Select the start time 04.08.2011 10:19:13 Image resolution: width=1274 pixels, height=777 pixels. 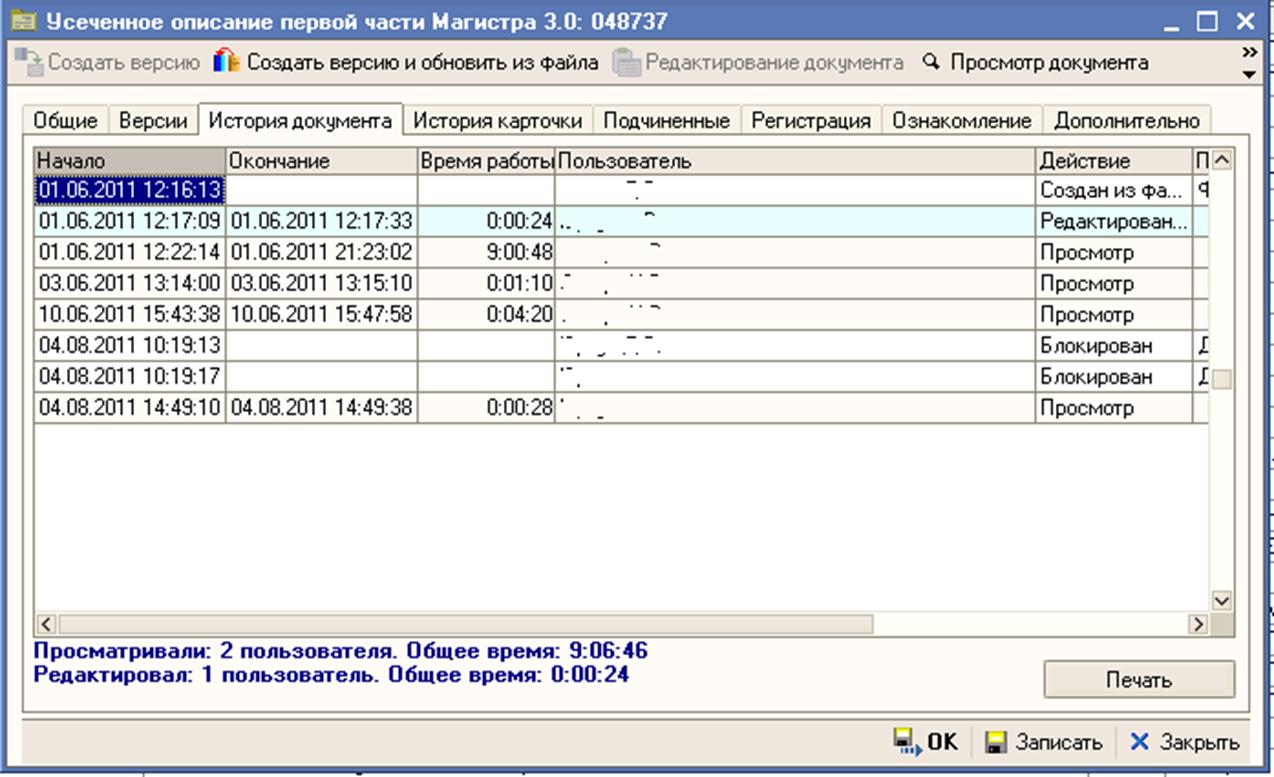tap(130, 346)
